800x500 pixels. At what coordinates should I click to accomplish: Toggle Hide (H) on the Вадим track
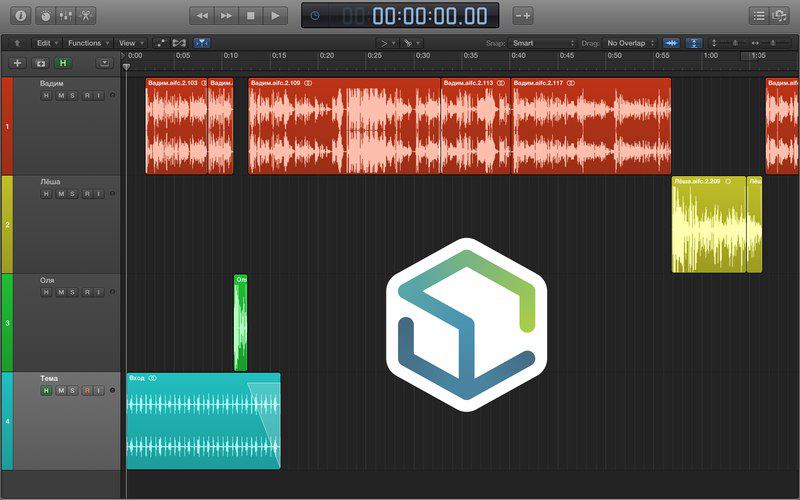pos(46,95)
